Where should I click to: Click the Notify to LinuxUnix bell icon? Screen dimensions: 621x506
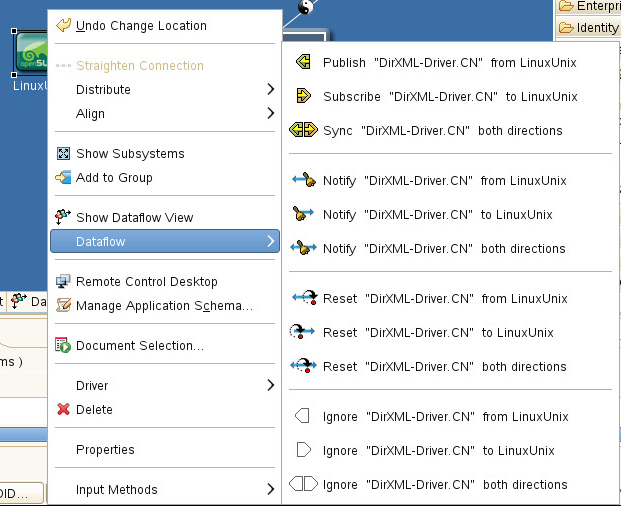303,214
